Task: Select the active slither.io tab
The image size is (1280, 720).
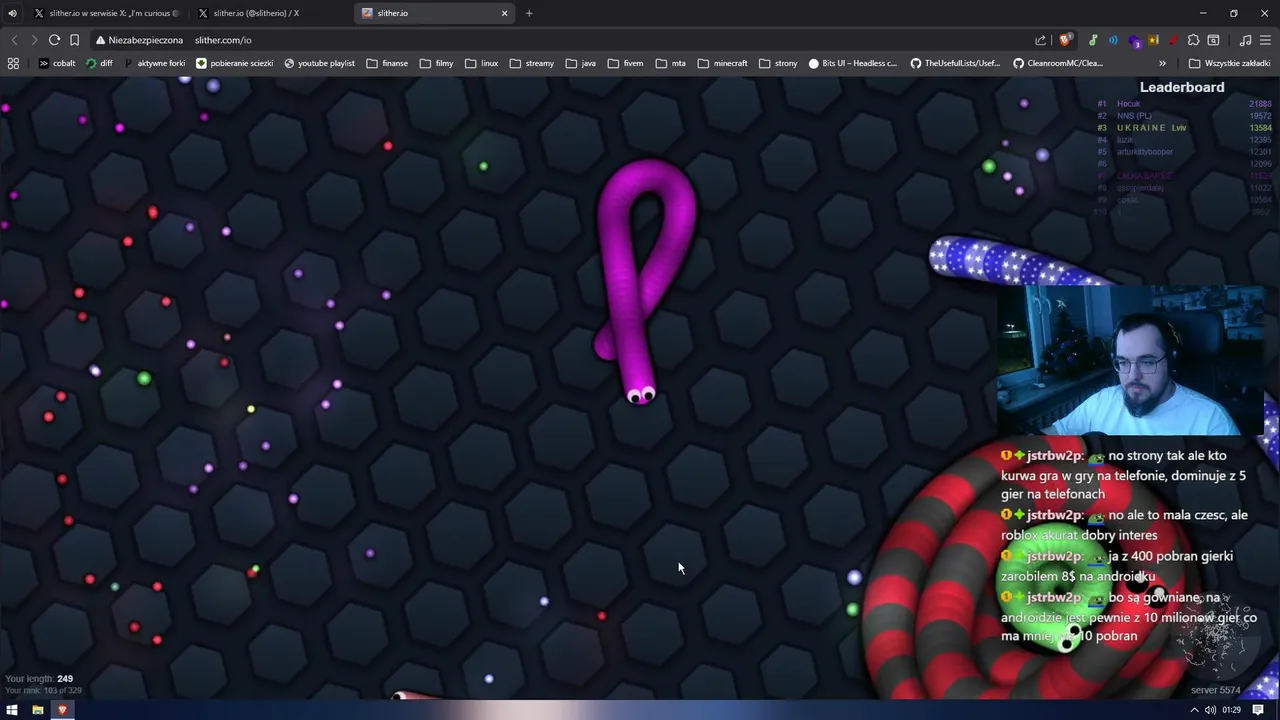Action: click(x=435, y=13)
